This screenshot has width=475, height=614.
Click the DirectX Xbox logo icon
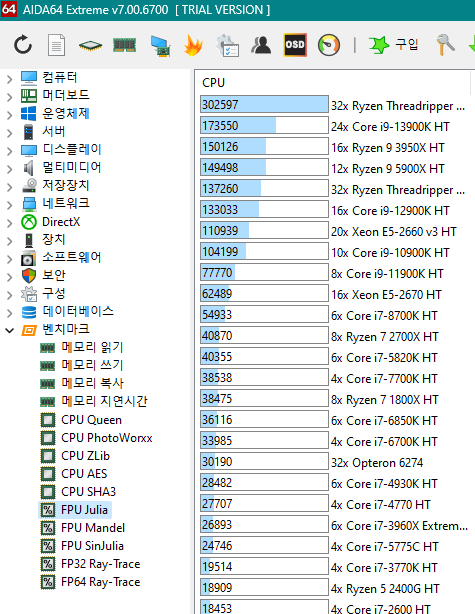29,222
